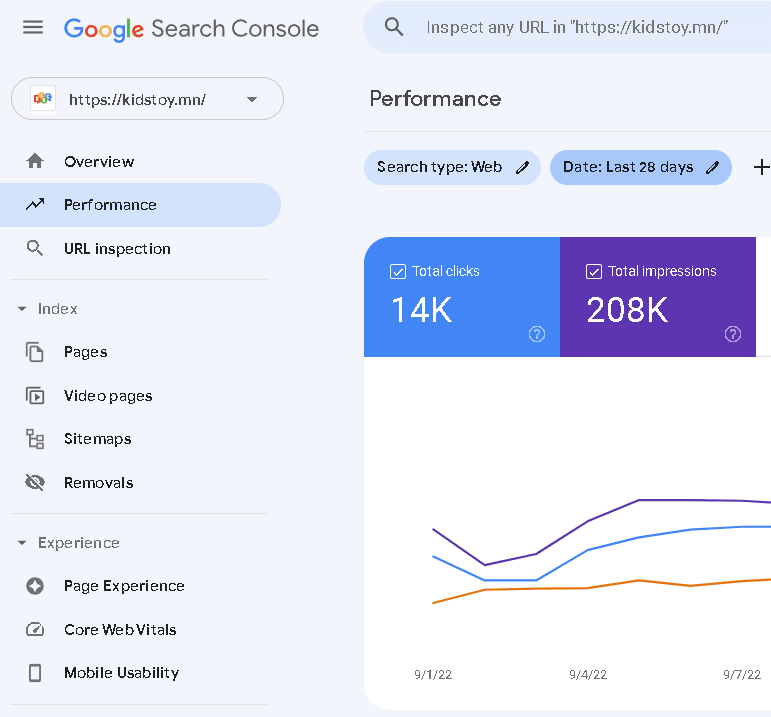The image size is (771, 717).
Task: Click the Pages document icon
Action: (x=35, y=352)
